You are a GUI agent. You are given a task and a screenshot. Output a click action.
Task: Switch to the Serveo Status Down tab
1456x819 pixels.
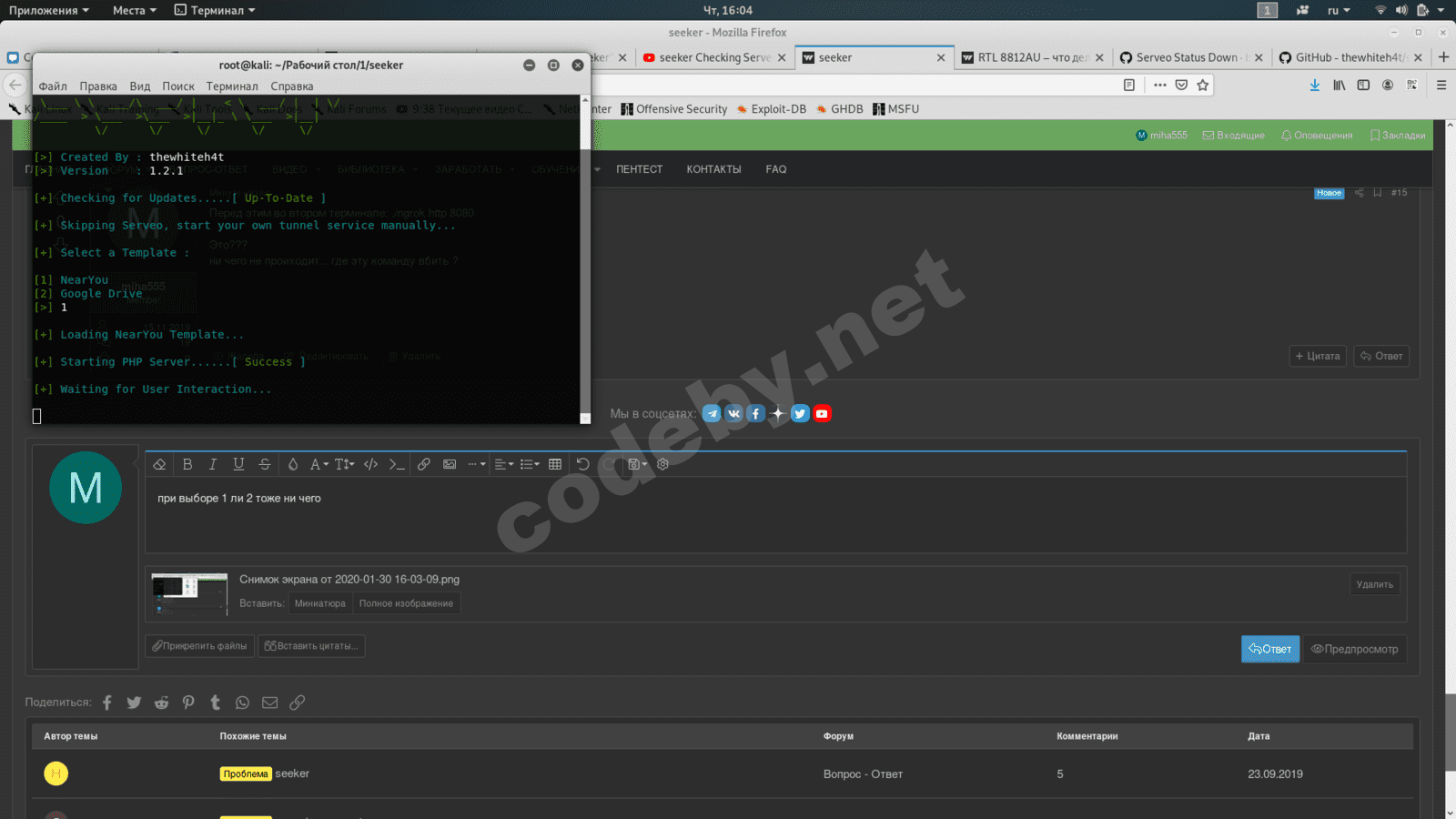[1186, 57]
